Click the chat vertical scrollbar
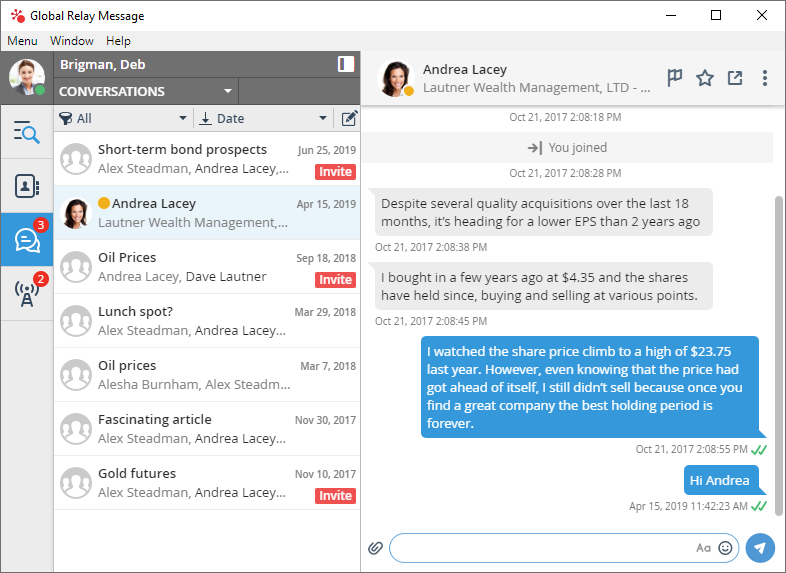 click(780, 340)
